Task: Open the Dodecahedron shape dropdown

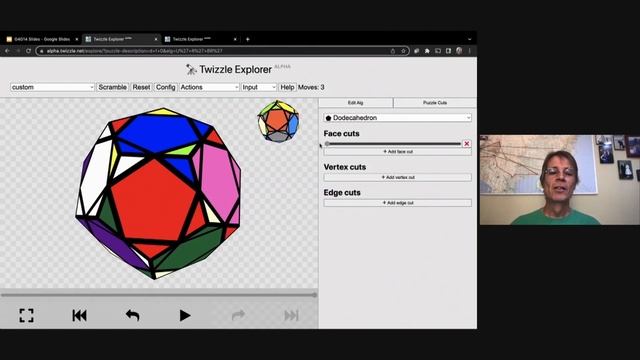Action: tap(398, 118)
